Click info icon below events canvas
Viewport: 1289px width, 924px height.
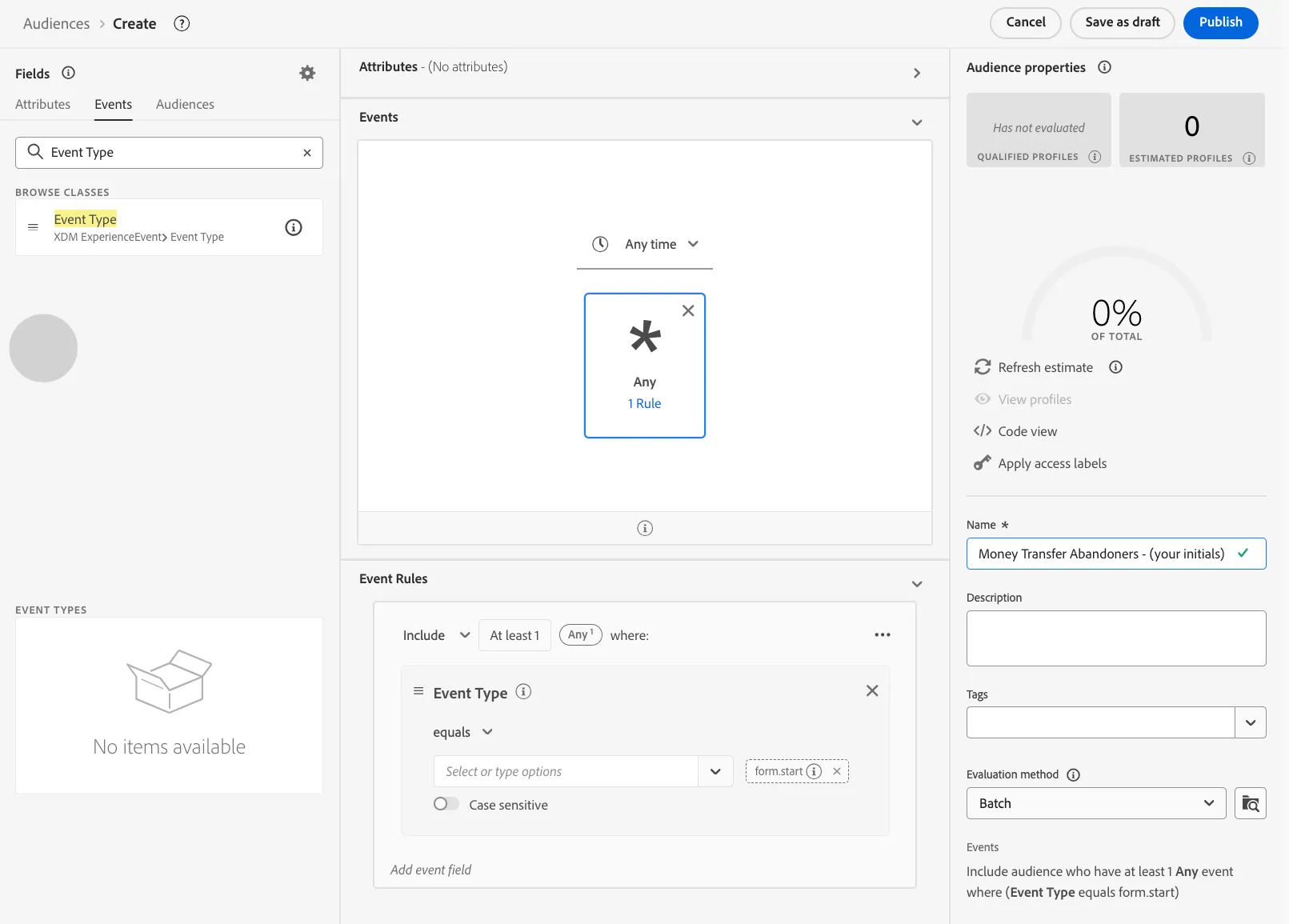(x=645, y=528)
